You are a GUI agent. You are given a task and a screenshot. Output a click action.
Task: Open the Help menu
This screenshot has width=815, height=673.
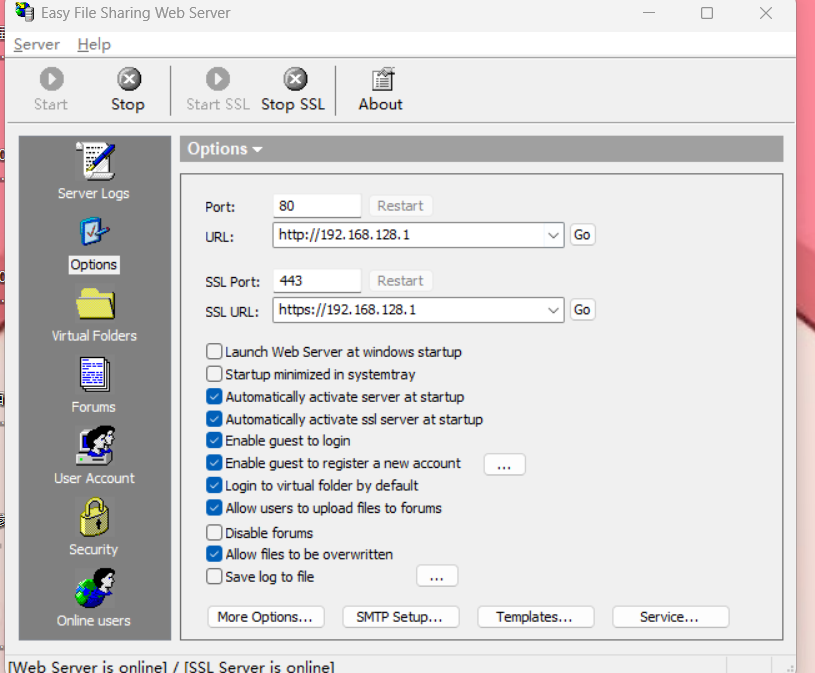pyautogui.click(x=94, y=44)
